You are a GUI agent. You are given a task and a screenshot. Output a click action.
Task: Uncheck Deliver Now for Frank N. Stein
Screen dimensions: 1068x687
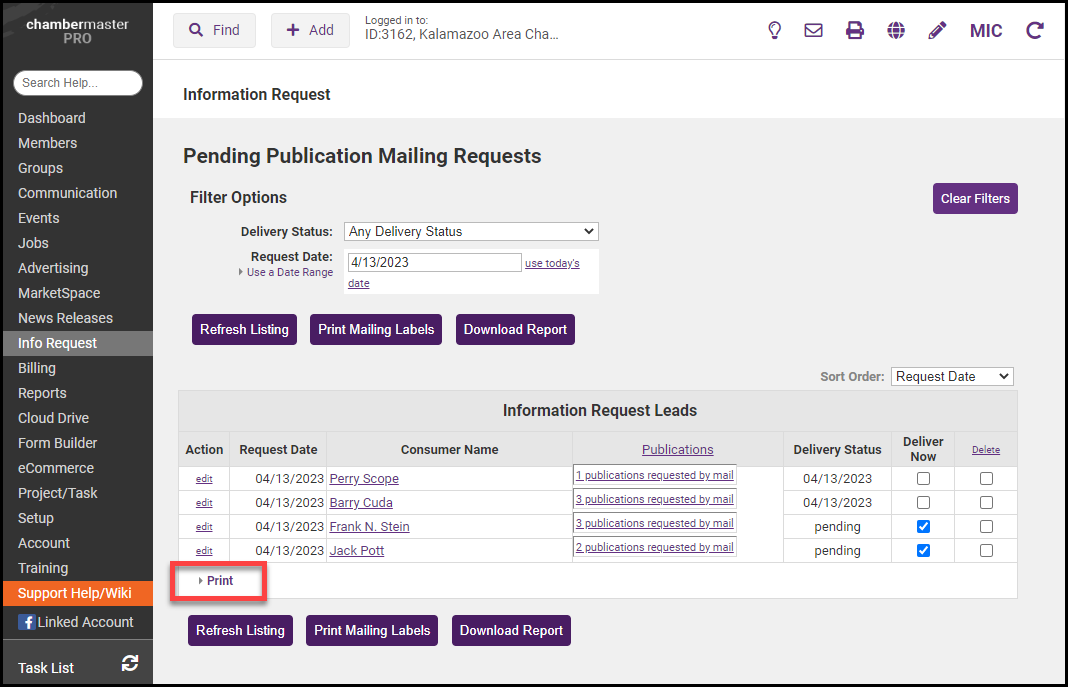(923, 526)
